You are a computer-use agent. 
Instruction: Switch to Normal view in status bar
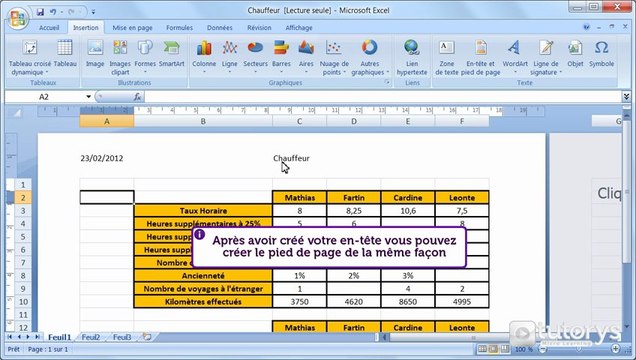(x=482, y=349)
